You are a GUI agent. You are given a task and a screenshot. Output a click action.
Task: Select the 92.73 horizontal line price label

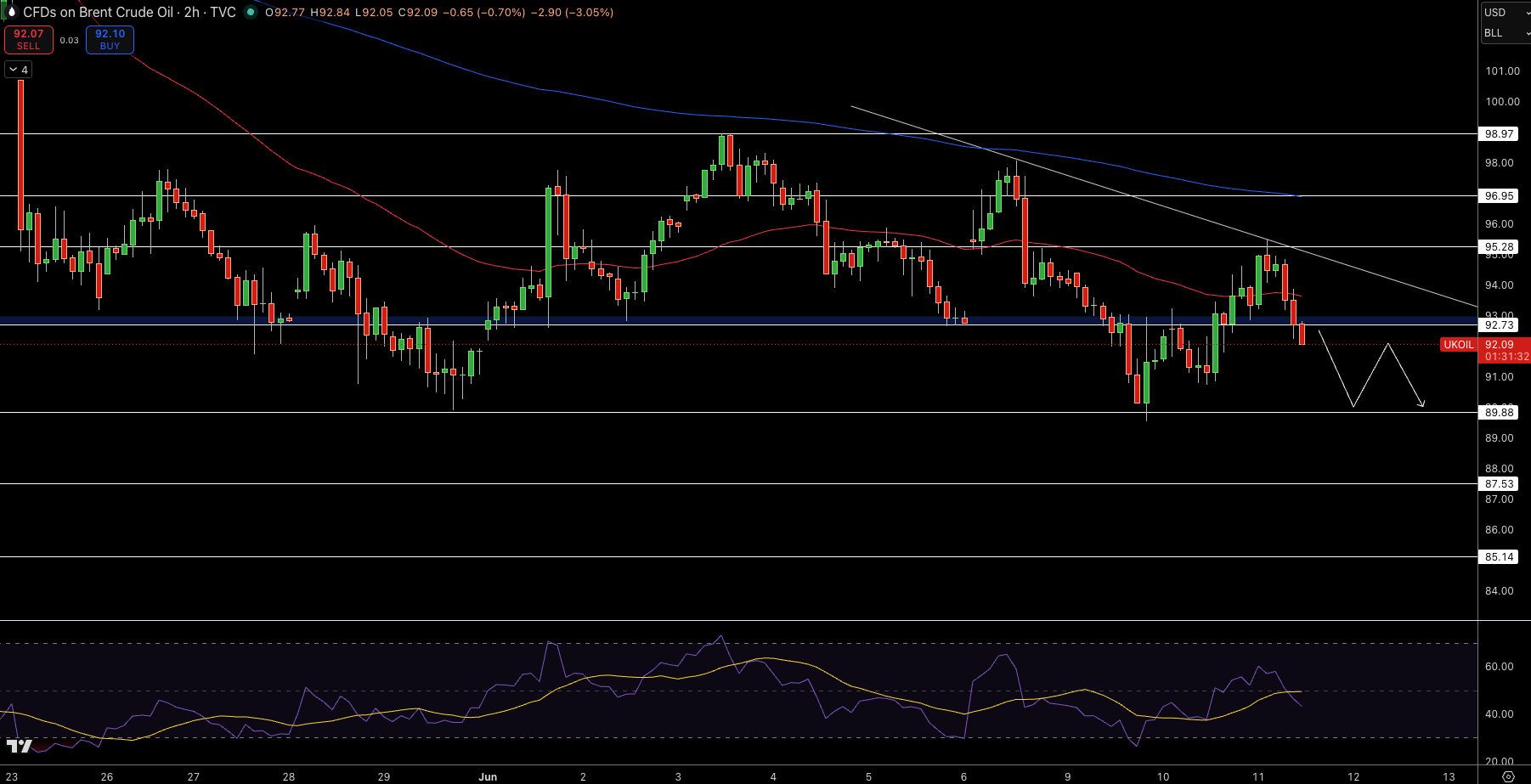click(1499, 325)
